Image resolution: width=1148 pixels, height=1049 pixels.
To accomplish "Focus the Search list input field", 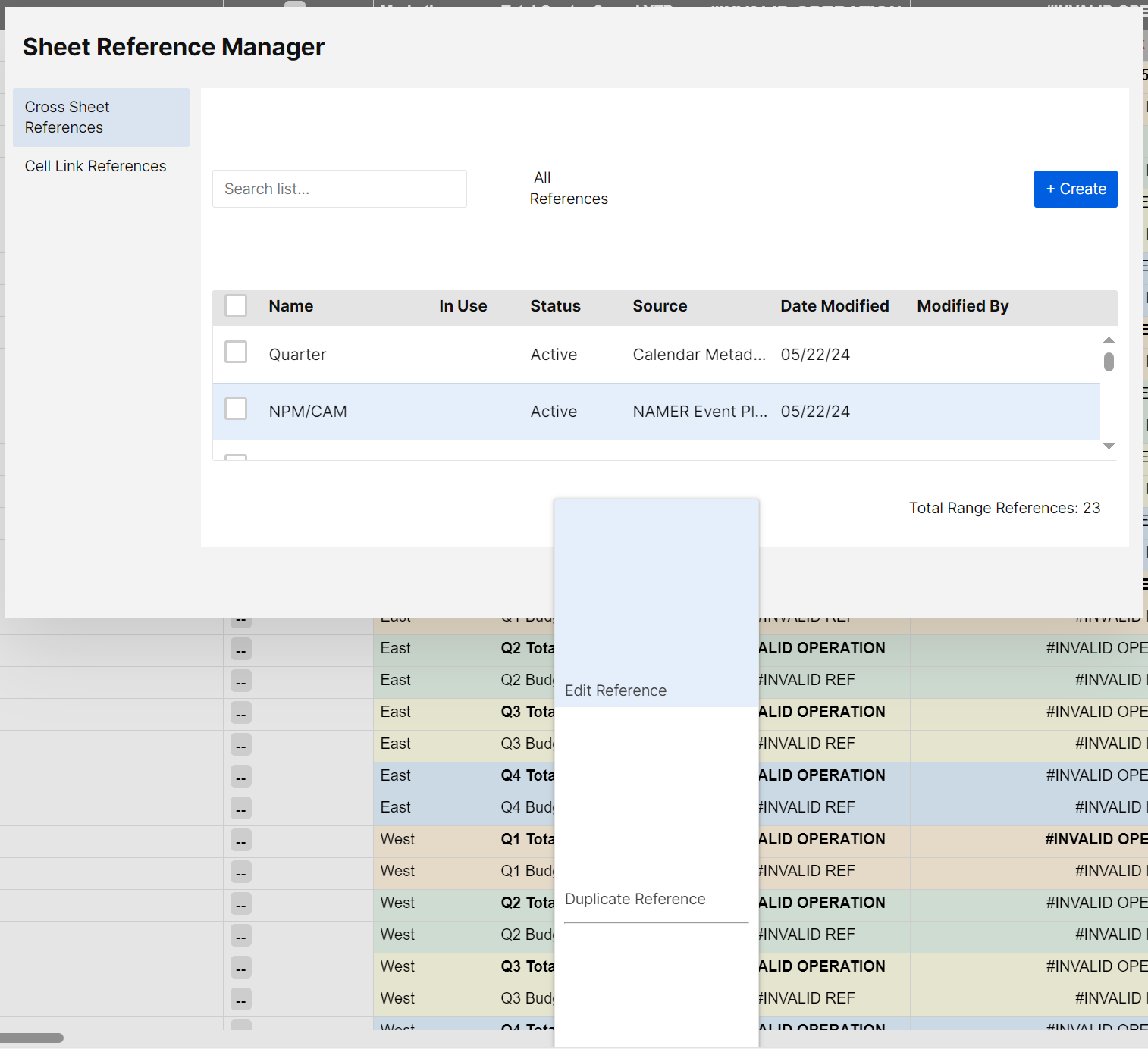I will click(x=340, y=189).
